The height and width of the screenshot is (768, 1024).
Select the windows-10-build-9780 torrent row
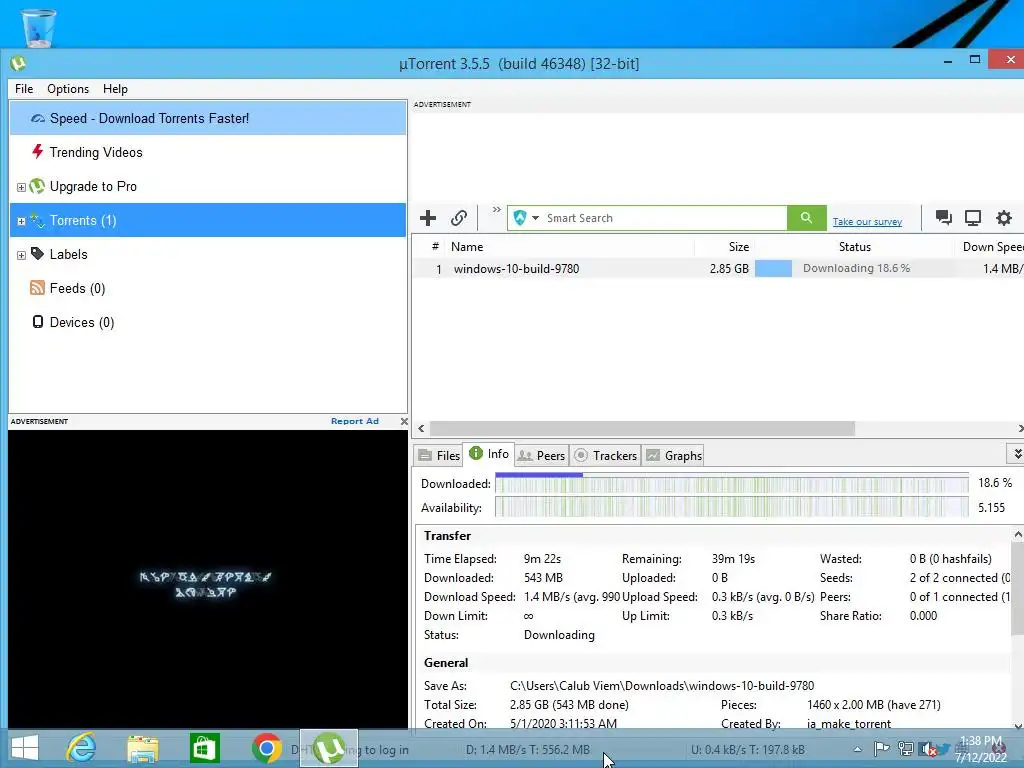(x=718, y=268)
